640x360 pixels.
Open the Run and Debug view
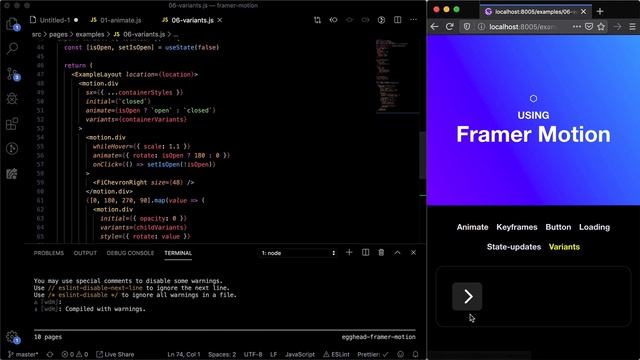(12, 98)
